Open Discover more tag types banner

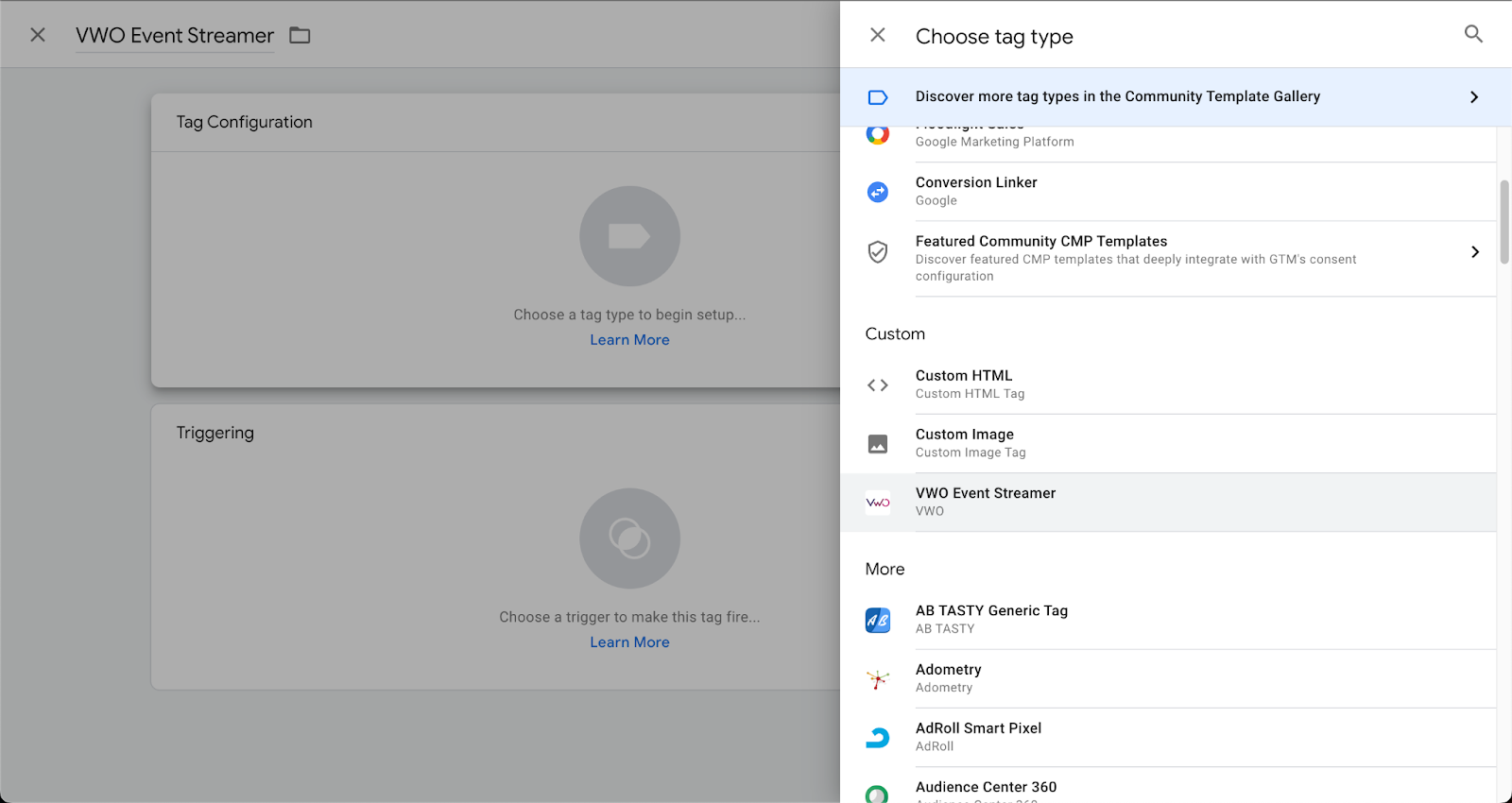pos(1176,97)
